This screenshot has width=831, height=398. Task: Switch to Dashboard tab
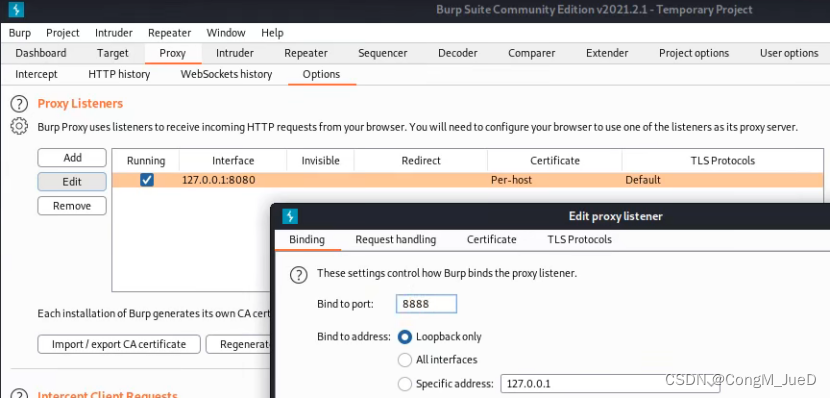pos(41,53)
